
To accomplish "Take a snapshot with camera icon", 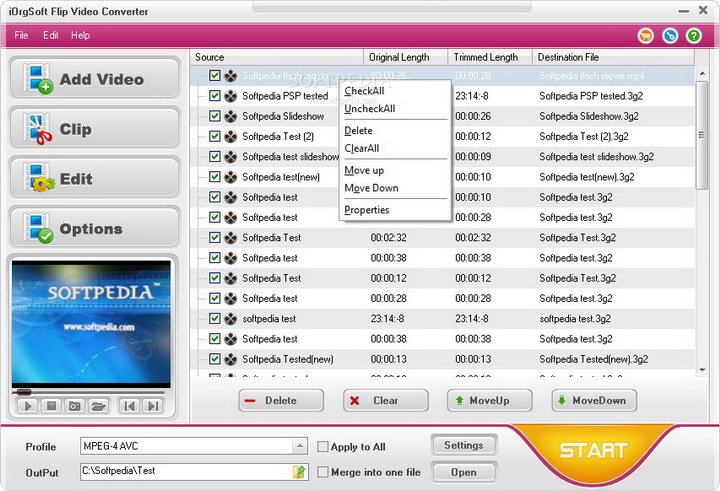I will (x=74, y=406).
